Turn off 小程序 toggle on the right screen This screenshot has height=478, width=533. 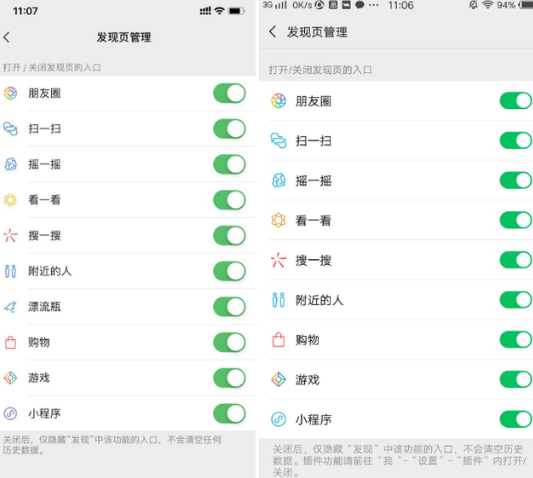coord(516,419)
